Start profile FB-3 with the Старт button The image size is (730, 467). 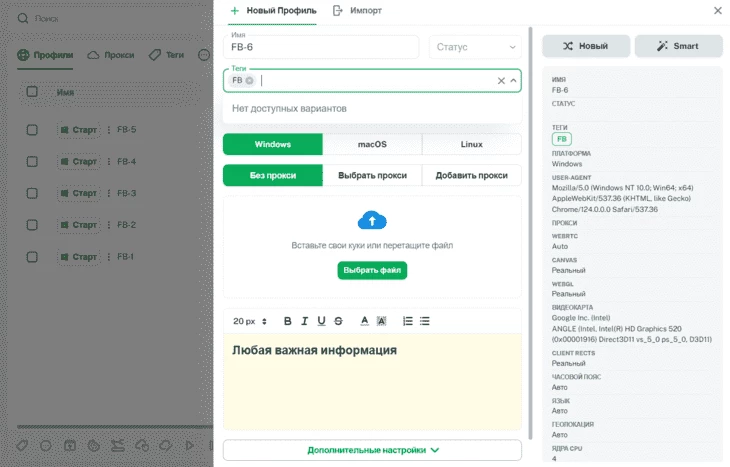point(79,193)
